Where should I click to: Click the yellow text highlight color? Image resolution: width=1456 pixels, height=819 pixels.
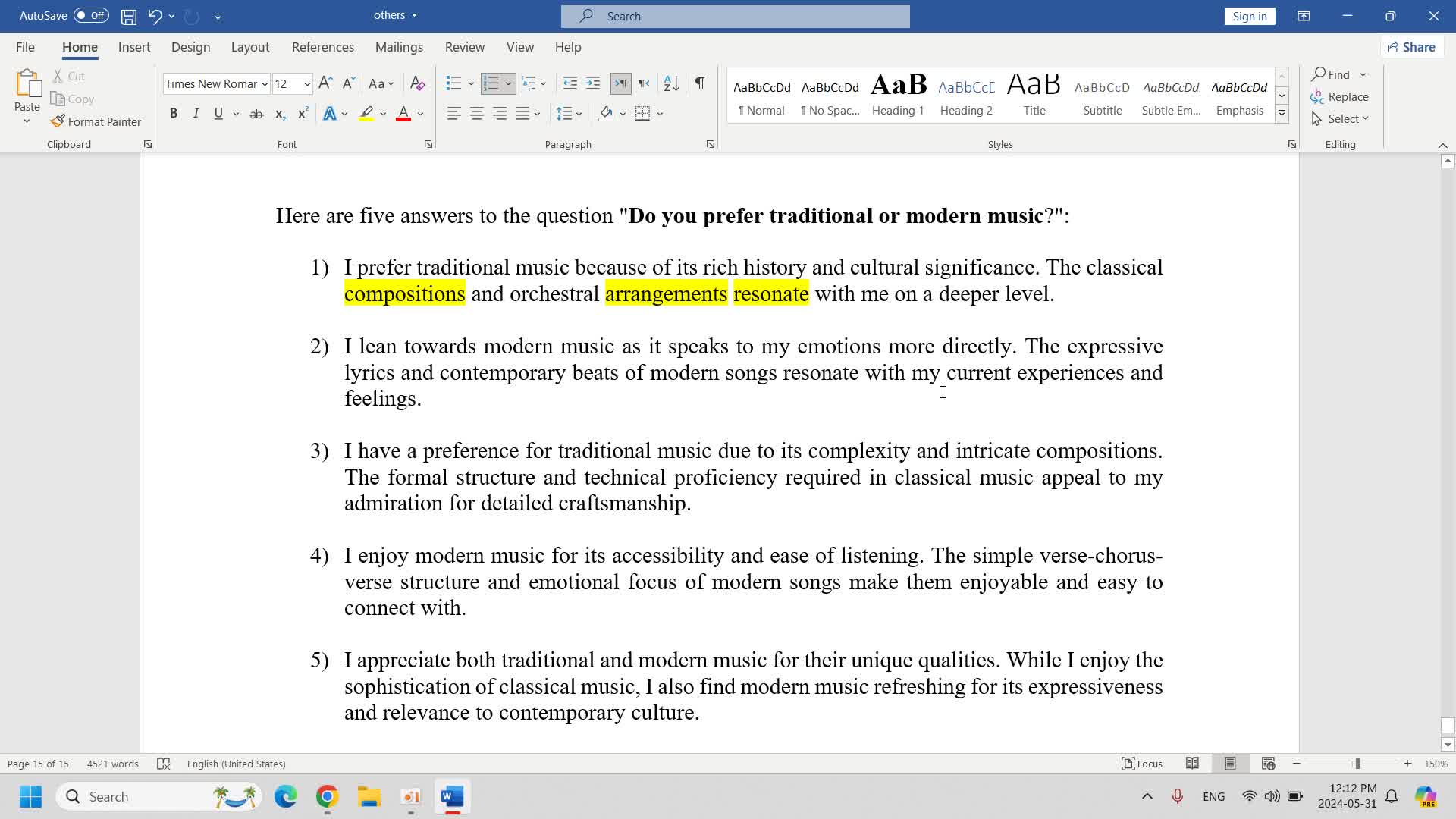(x=366, y=114)
